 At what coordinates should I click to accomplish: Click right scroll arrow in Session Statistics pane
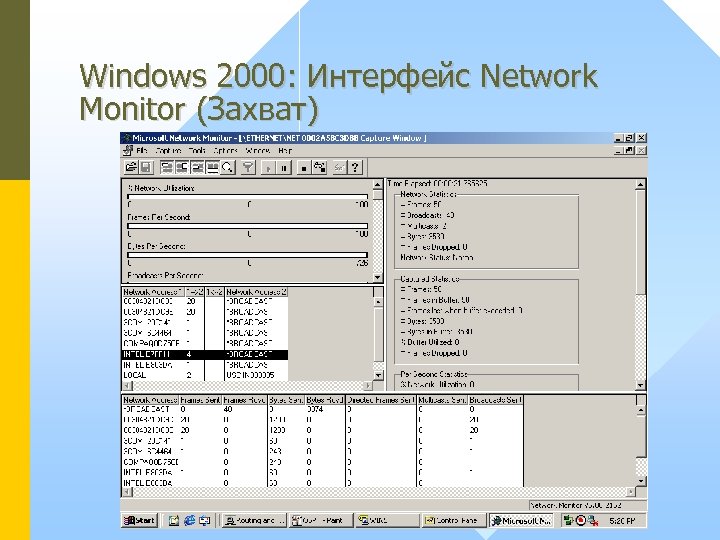(x=368, y=386)
